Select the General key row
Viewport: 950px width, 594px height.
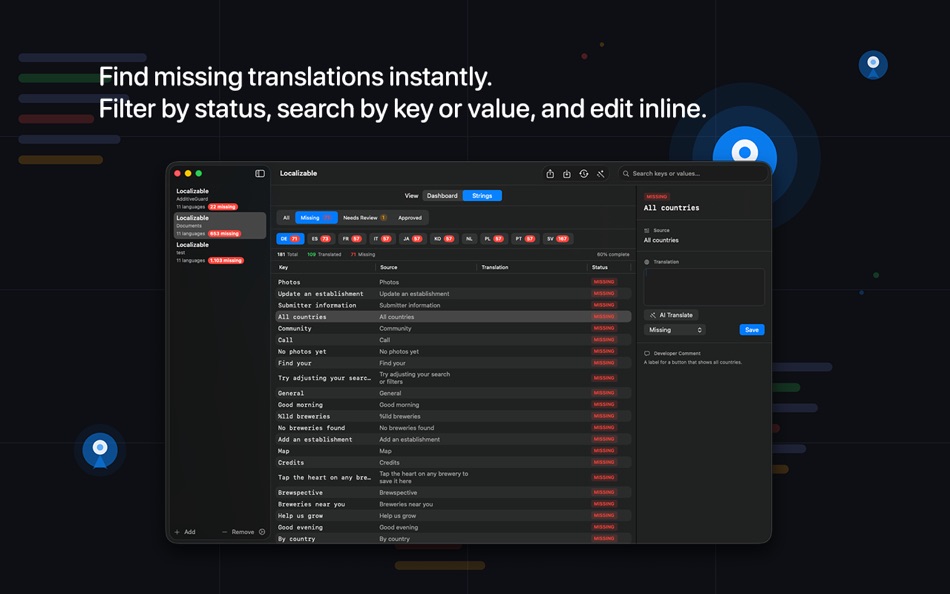(x=453, y=393)
